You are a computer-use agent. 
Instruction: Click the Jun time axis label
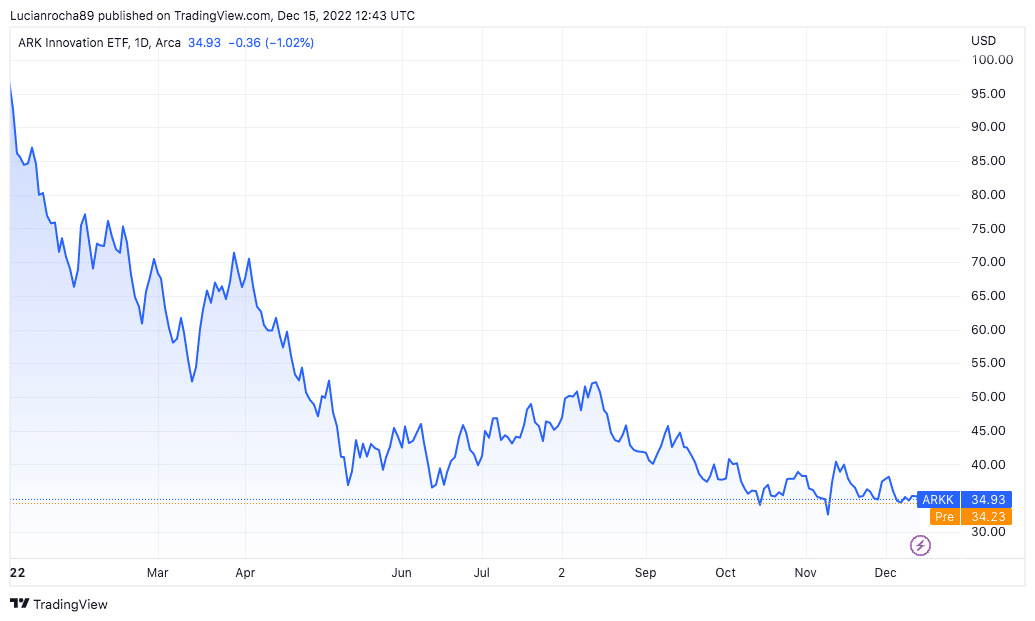(401, 573)
